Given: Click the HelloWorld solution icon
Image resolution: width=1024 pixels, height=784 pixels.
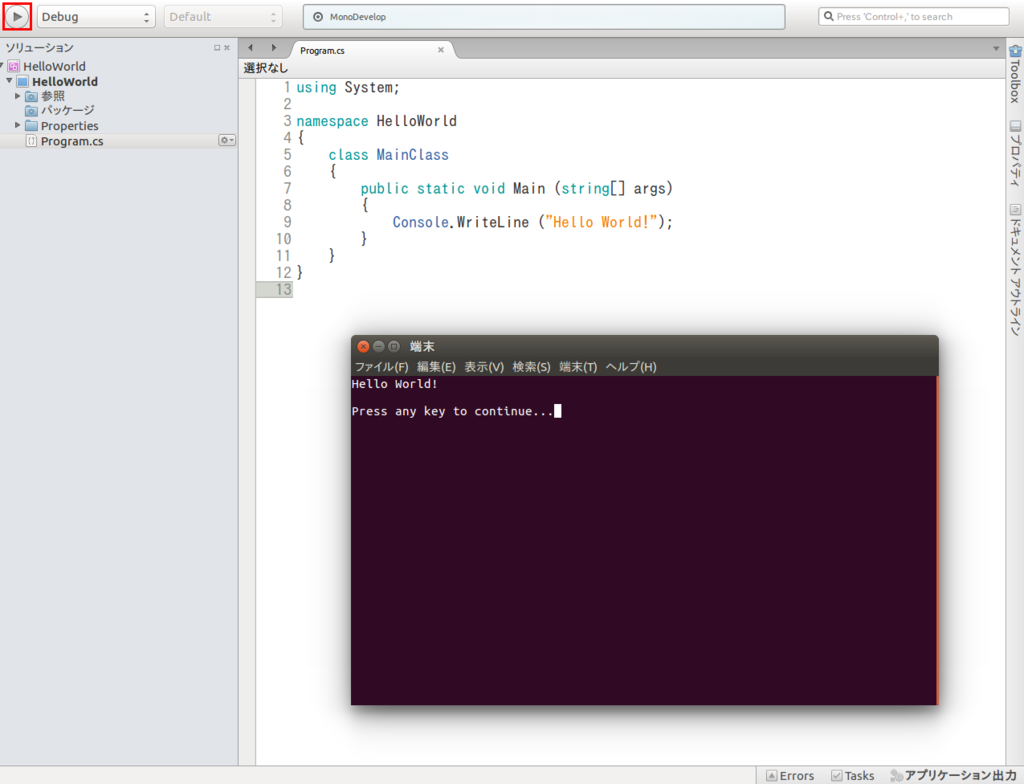Looking at the screenshot, I should pyautogui.click(x=14, y=66).
